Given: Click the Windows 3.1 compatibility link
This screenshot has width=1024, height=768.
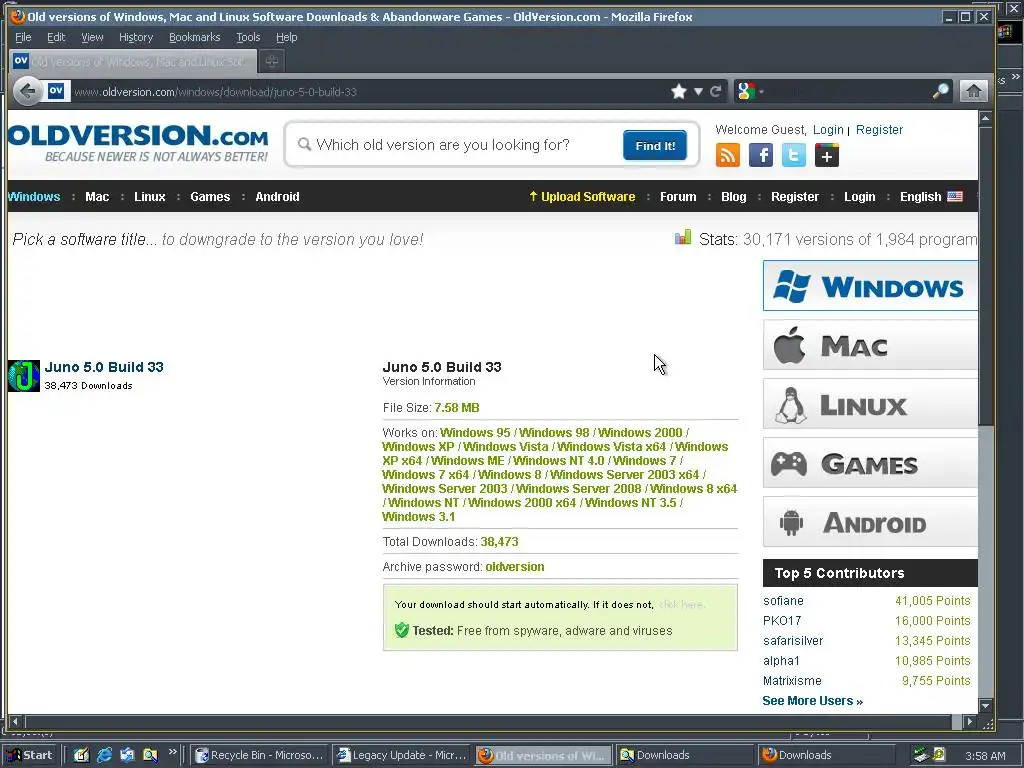Looking at the screenshot, I should (419, 517).
